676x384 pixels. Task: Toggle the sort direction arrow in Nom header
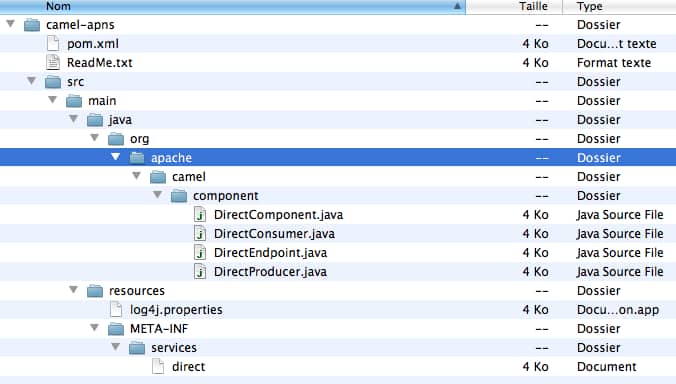point(457,6)
